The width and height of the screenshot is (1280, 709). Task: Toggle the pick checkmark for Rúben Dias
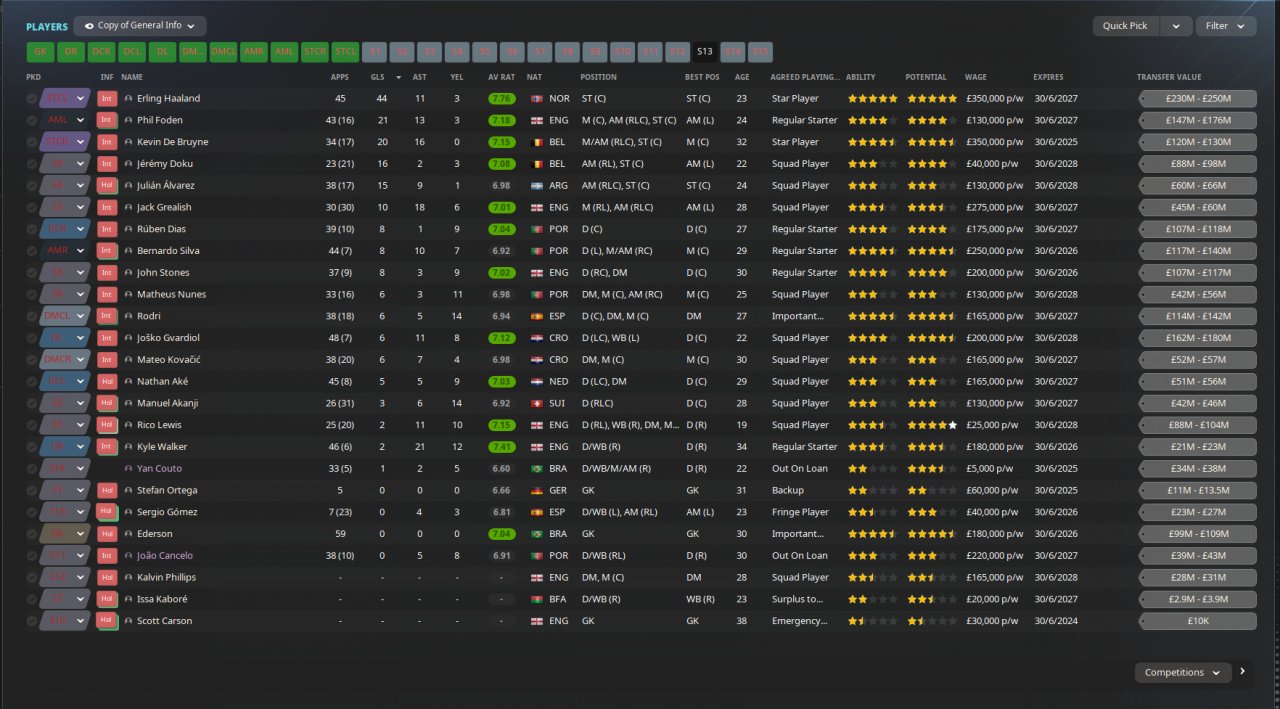(x=32, y=229)
